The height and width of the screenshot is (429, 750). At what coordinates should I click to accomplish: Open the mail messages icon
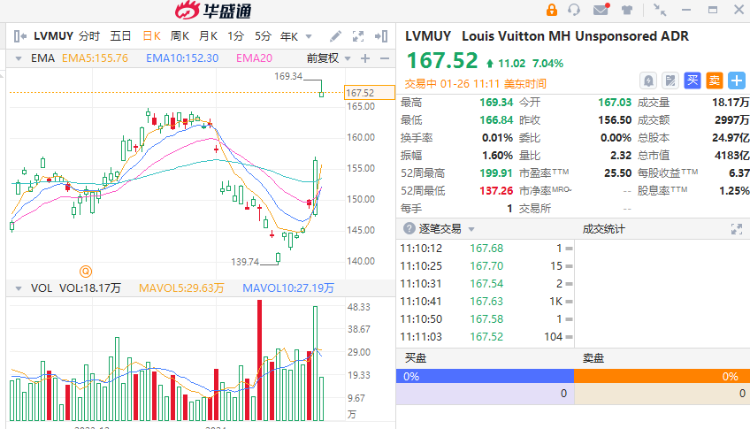pos(601,10)
